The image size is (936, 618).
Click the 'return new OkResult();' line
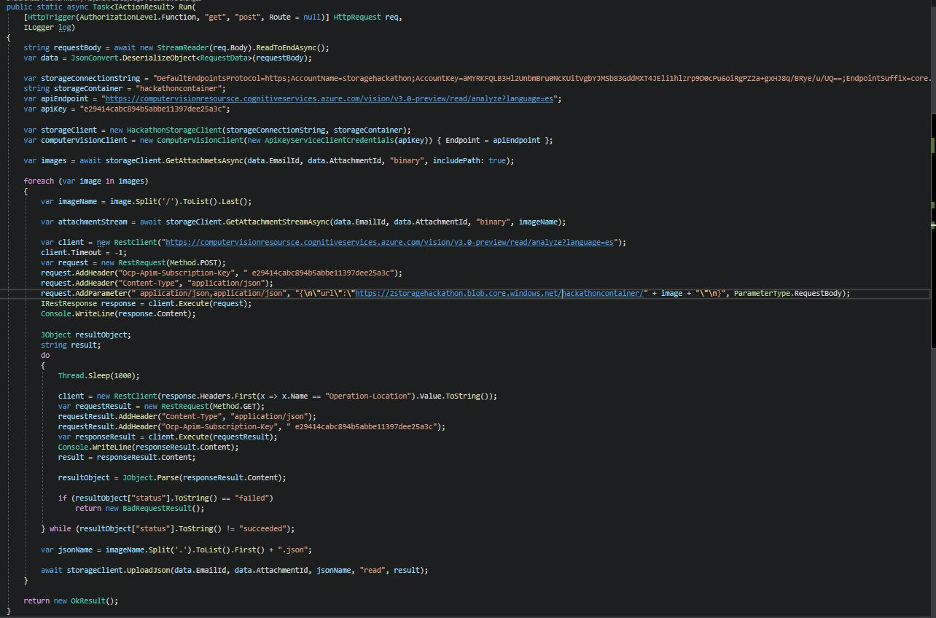[70, 601]
